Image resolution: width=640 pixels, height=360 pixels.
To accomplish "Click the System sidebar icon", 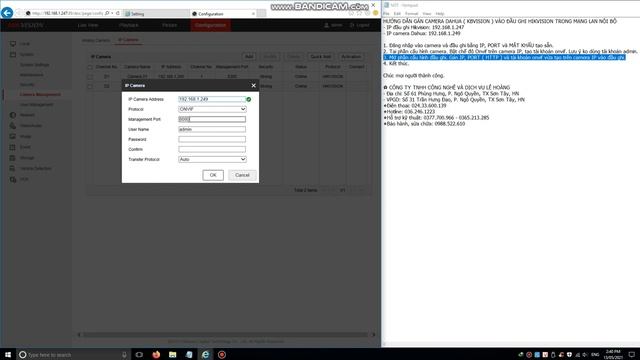I will tap(13, 54).
